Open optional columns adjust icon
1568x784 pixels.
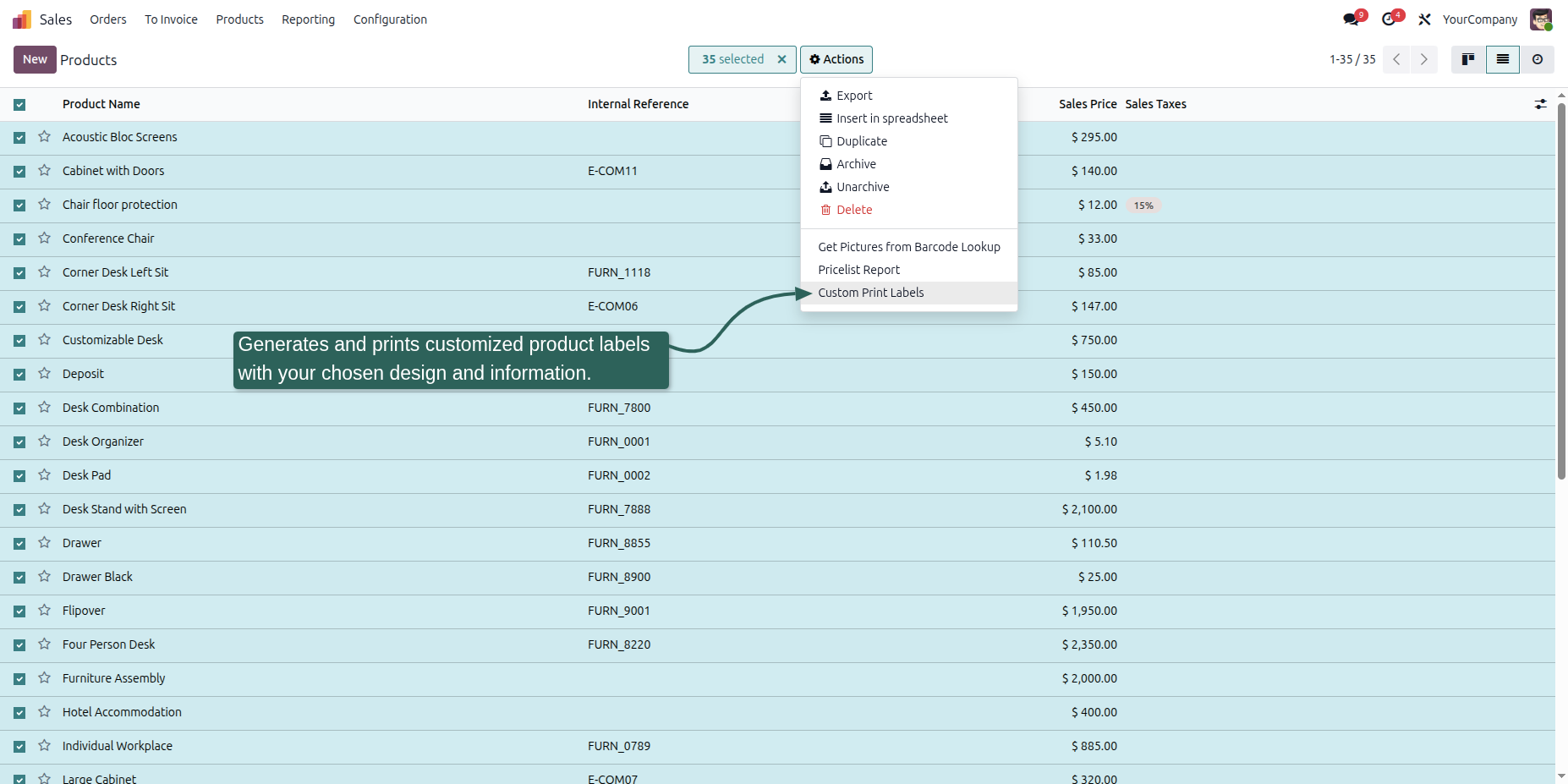click(x=1540, y=104)
